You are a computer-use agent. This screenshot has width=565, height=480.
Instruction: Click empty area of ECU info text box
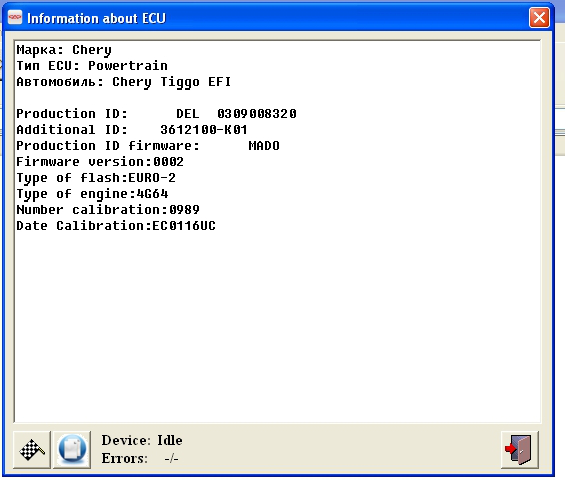(277, 324)
